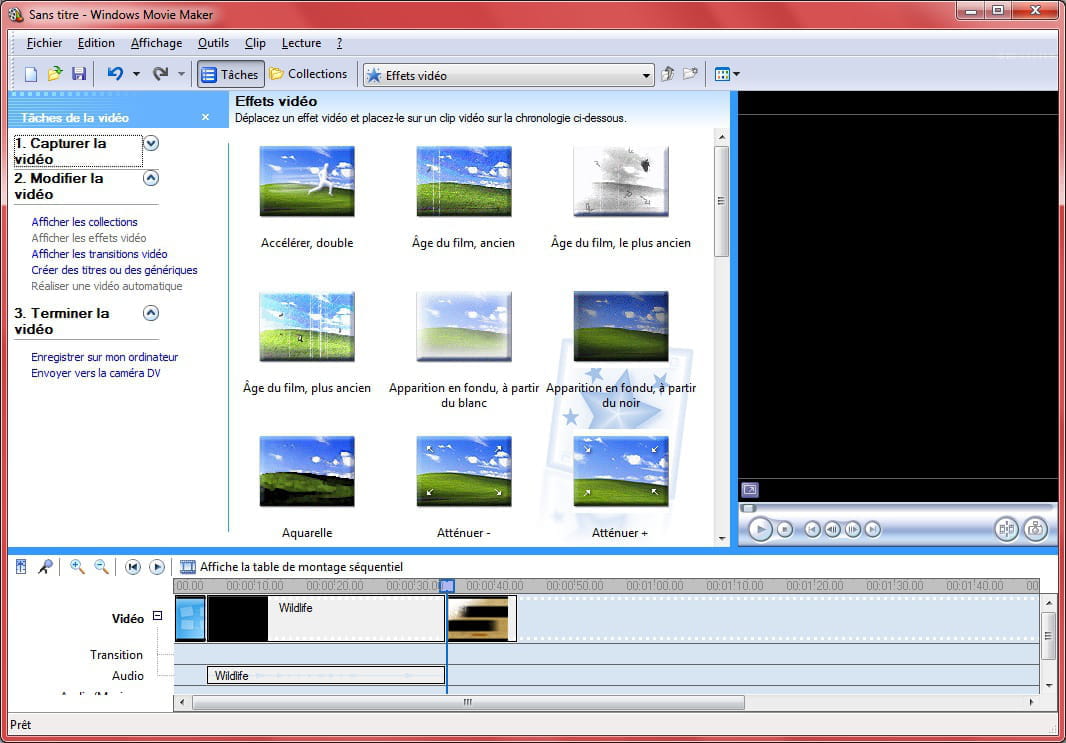The image size is (1066, 743).
Task: Step to next frame in preview
Action: [853, 529]
